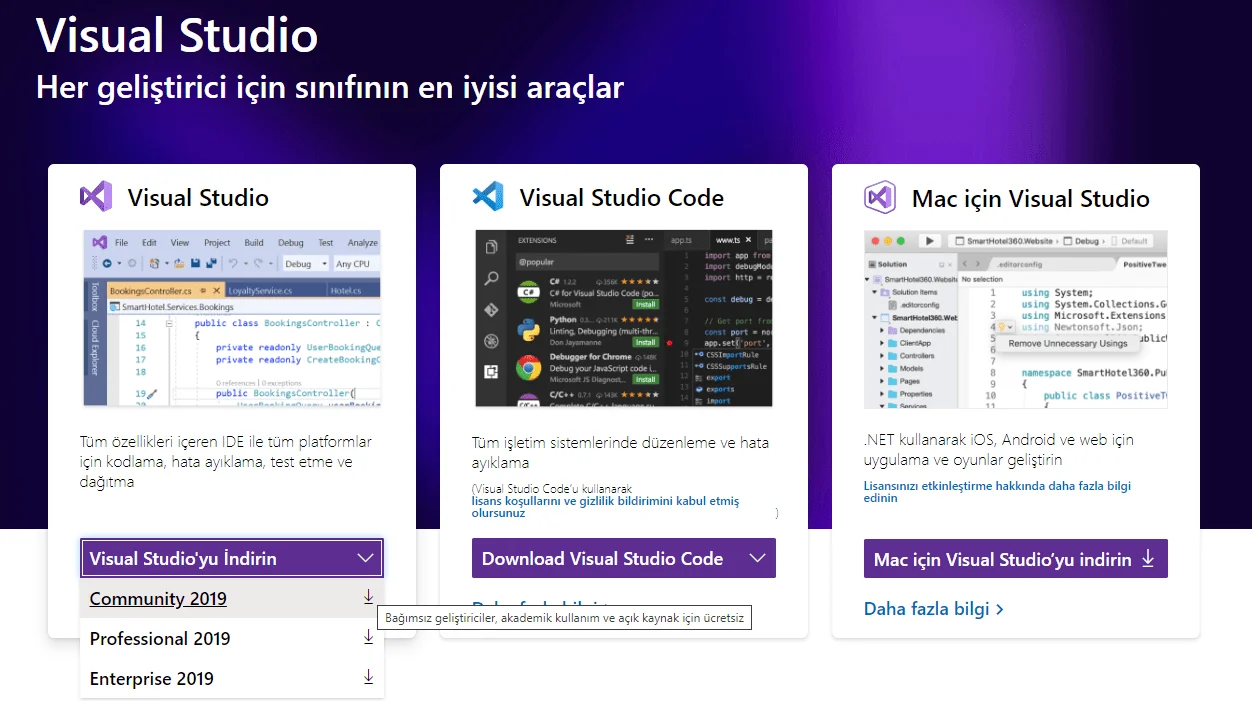The width and height of the screenshot is (1252, 701).
Task: Open chevron on Download Visual Studio Code button
Action: (758, 558)
